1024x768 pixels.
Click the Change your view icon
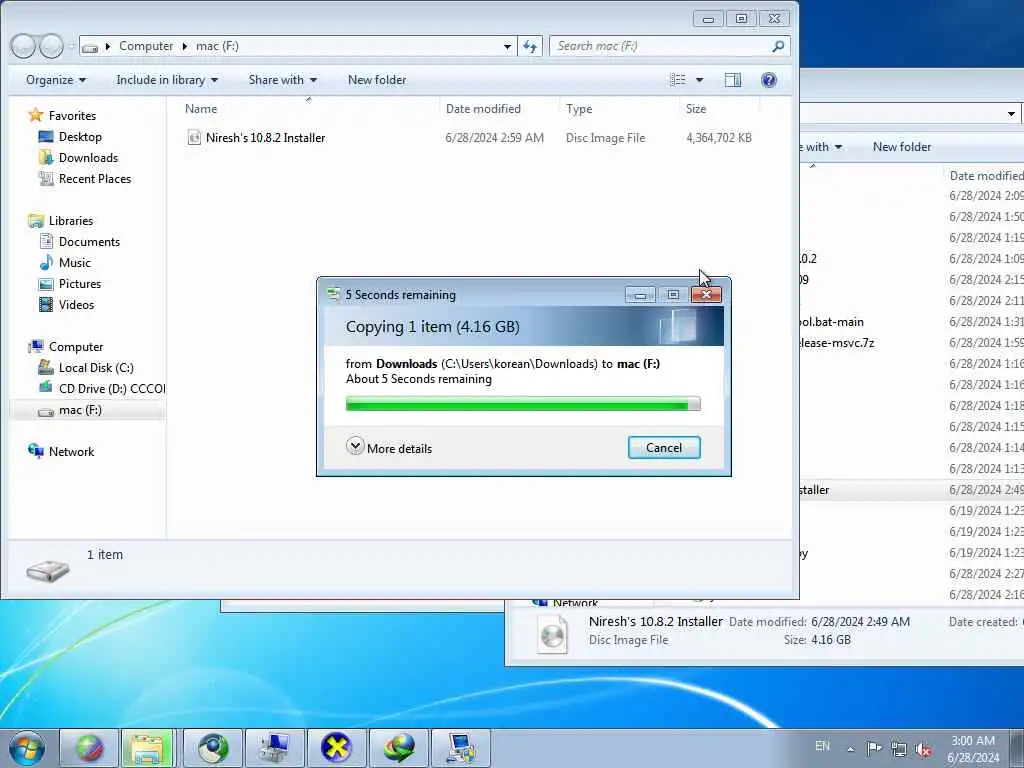678,80
